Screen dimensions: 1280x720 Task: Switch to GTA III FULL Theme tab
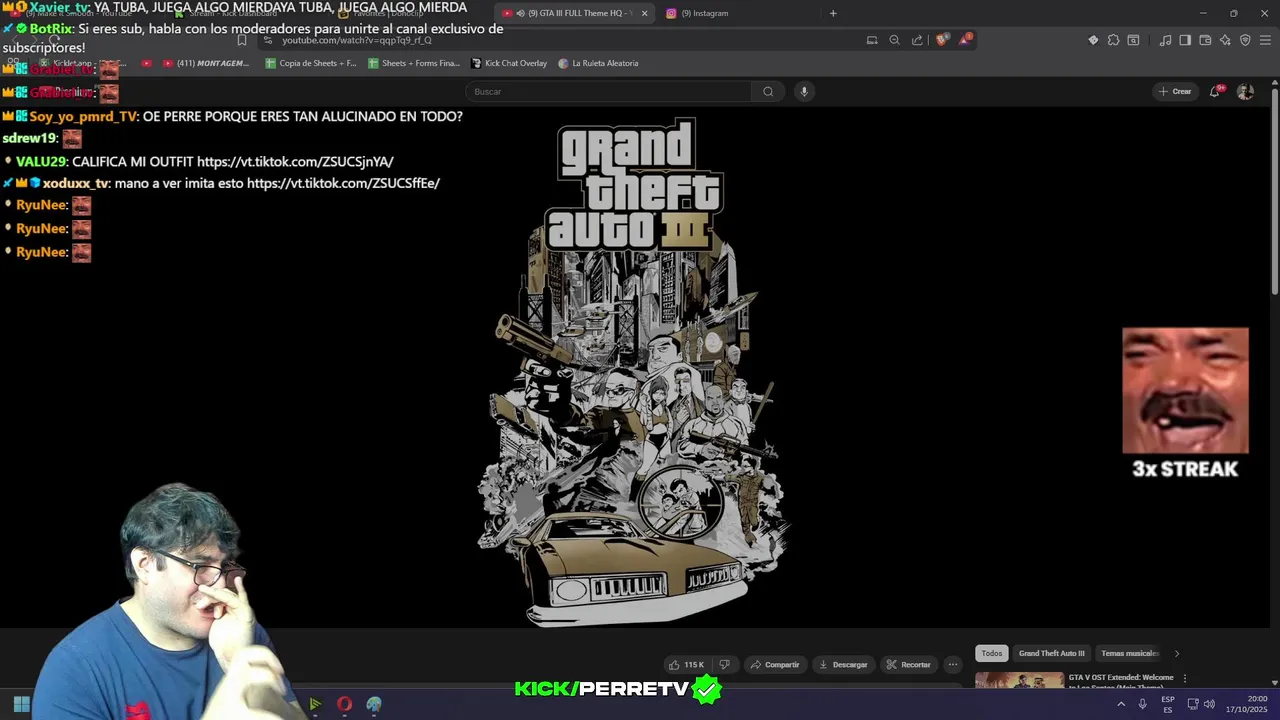pyautogui.click(x=573, y=13)
